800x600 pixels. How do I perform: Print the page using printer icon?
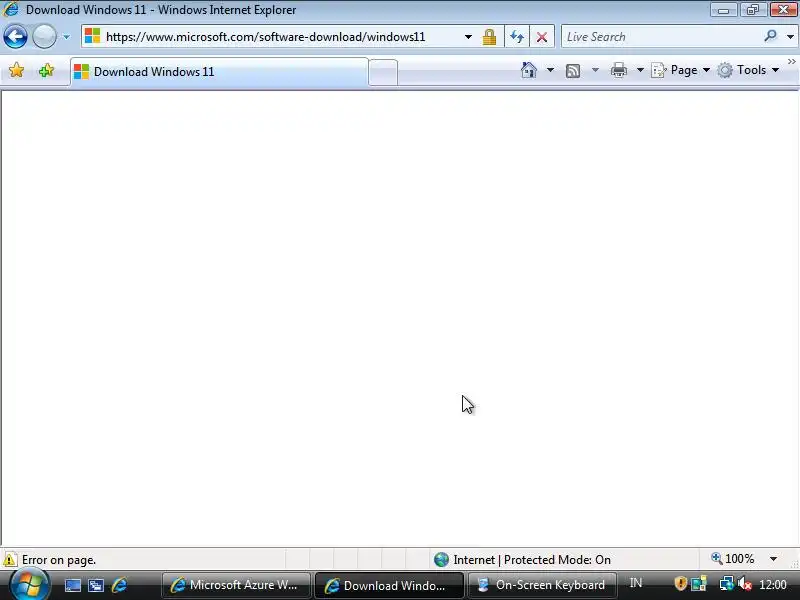pos(619,70)
